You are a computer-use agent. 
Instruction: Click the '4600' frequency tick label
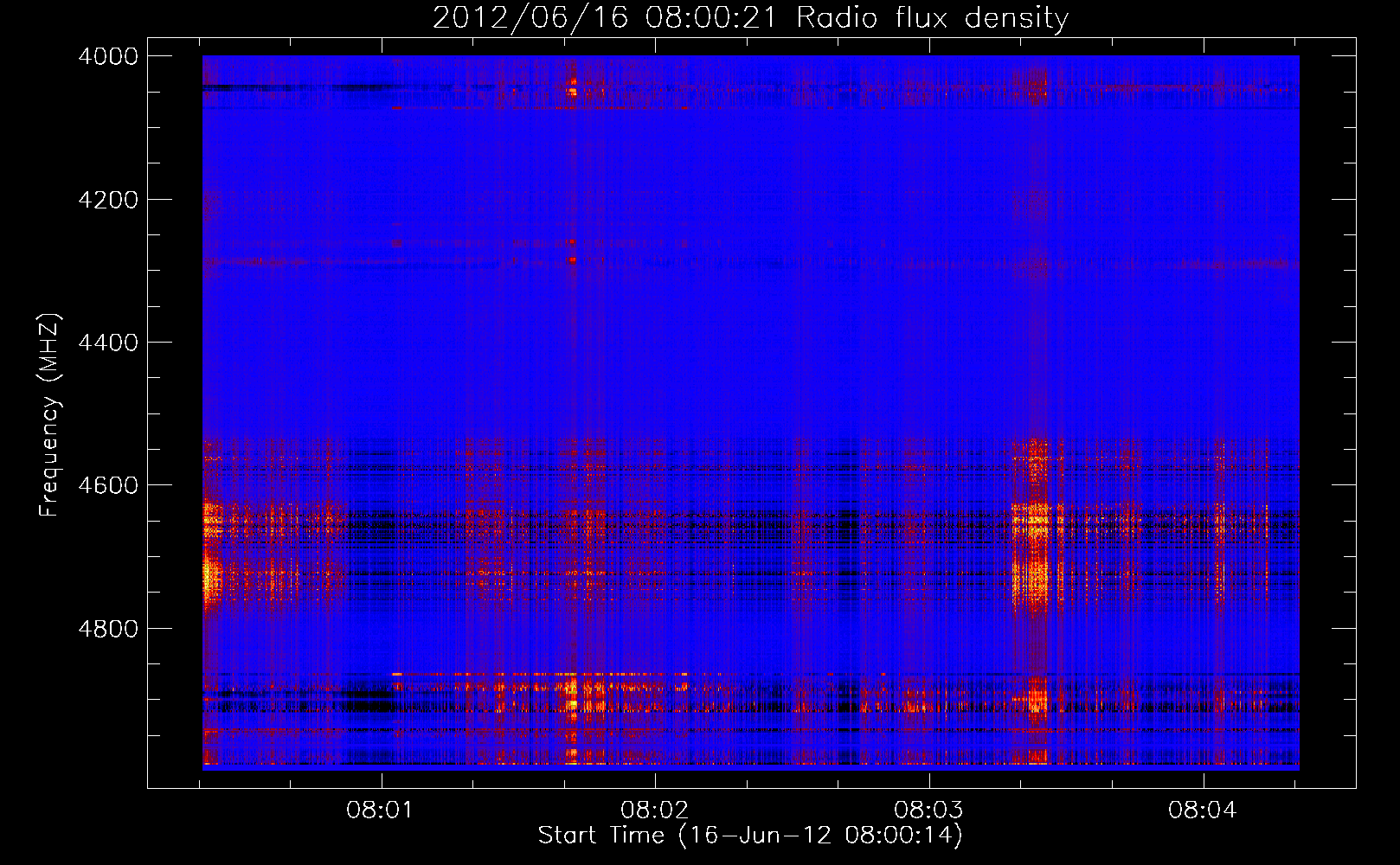point(108,485)
